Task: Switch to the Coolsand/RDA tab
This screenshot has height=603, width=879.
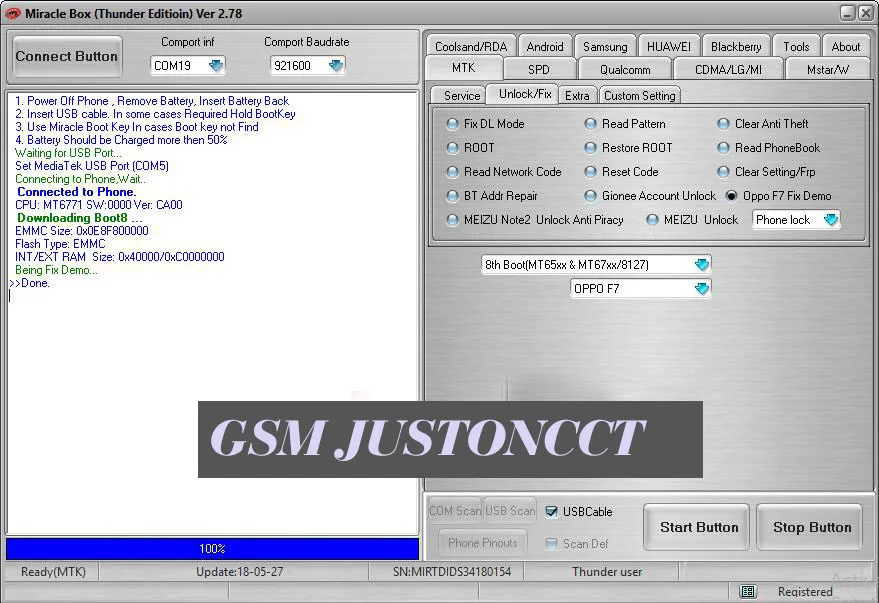Action: coord(471,47)
